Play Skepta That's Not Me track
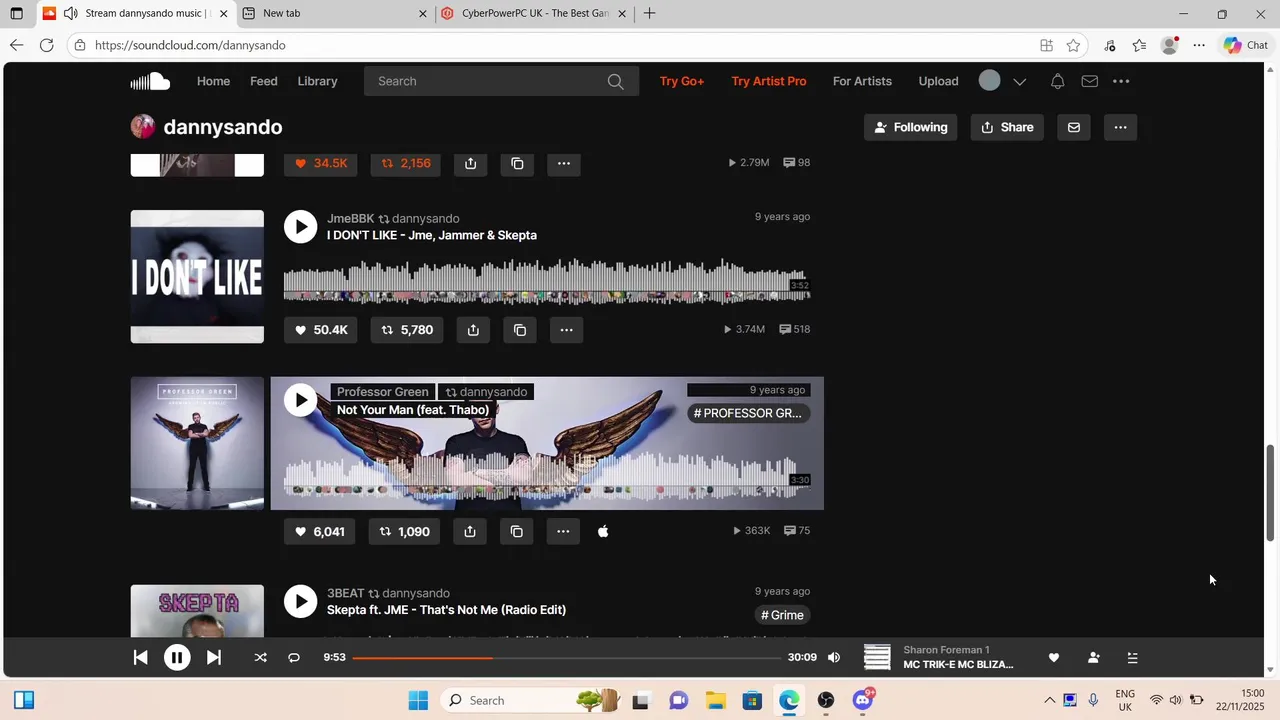Viewport: 1280px width, 720px height. pos(300,601)
